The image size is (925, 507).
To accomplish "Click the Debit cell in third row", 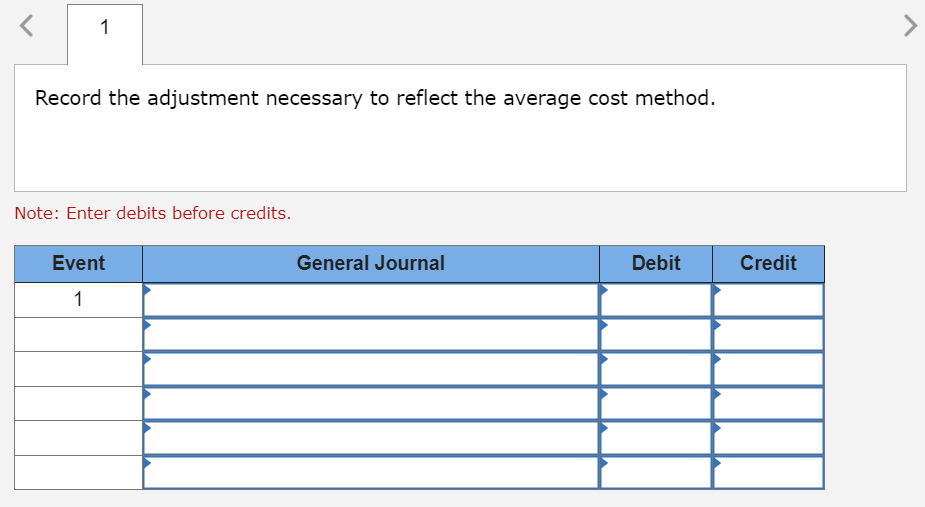I will pos(656,369).
